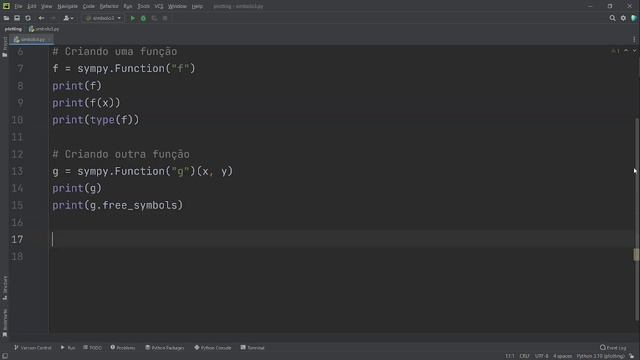Click the Open folder toolbar icon
The height and width of the screenshot is (360, 640).
[6, 18]
